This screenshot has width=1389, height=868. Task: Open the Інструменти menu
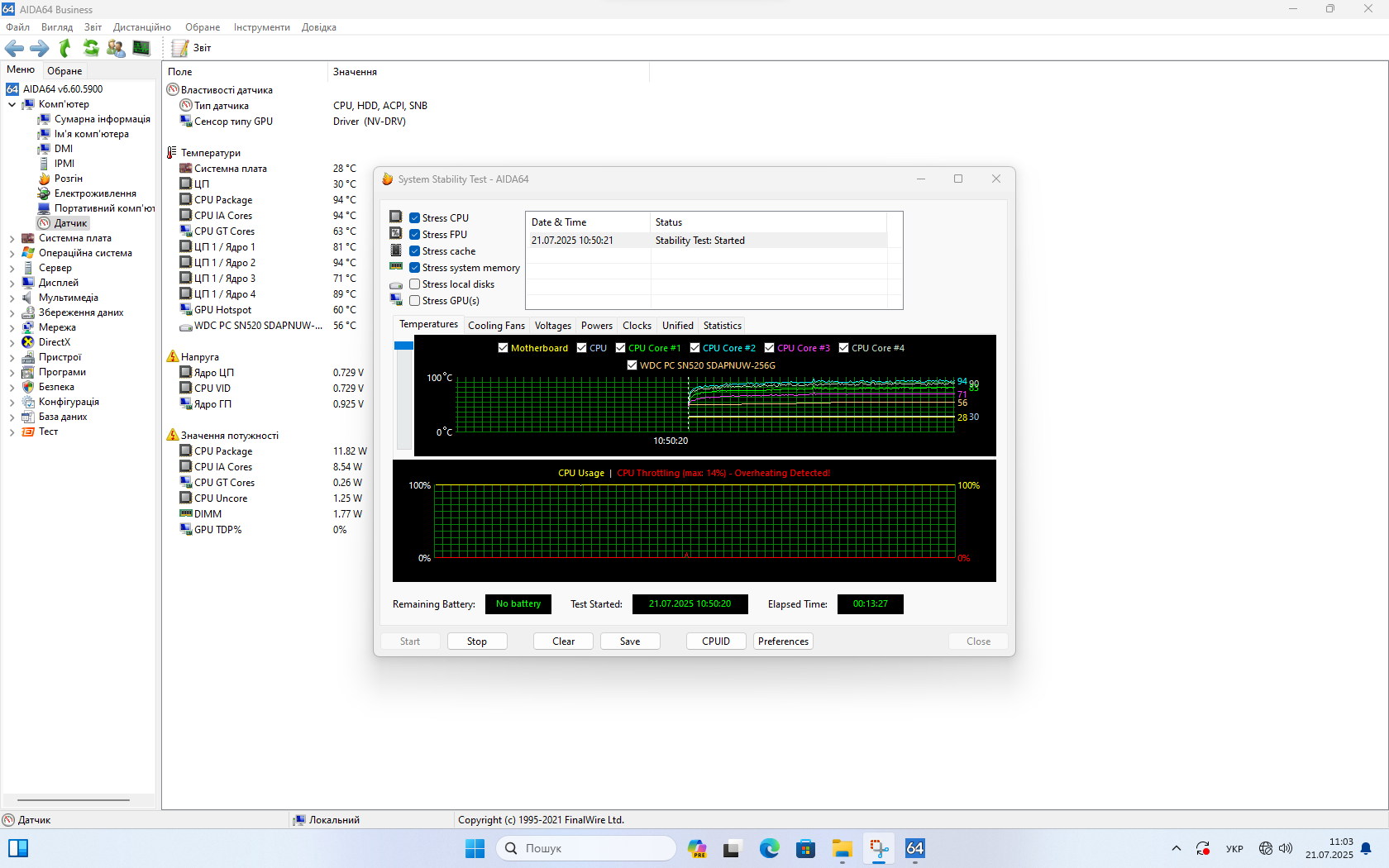point(261,27)
